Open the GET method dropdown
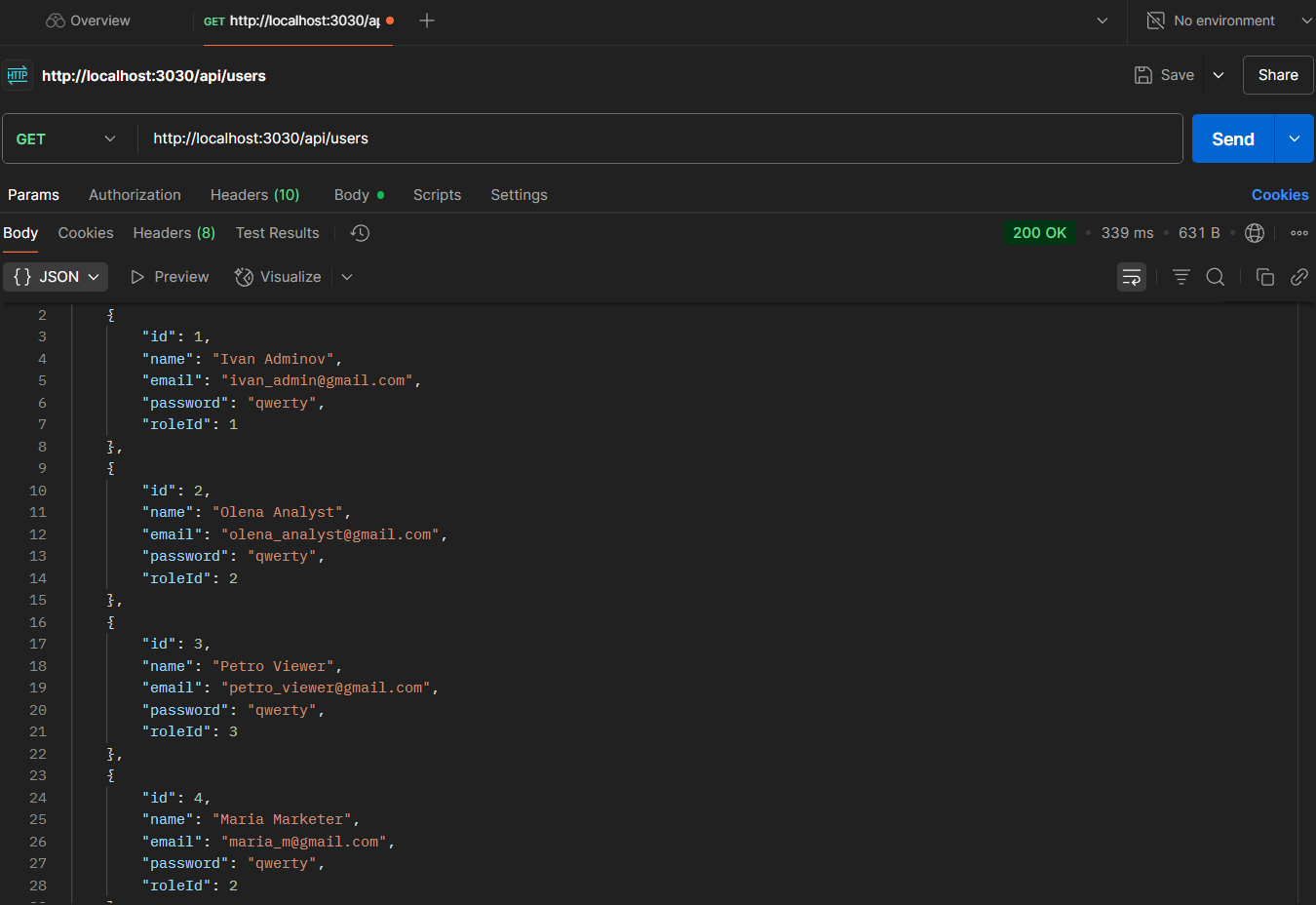The image size is (1316, 905). (65, 138)
